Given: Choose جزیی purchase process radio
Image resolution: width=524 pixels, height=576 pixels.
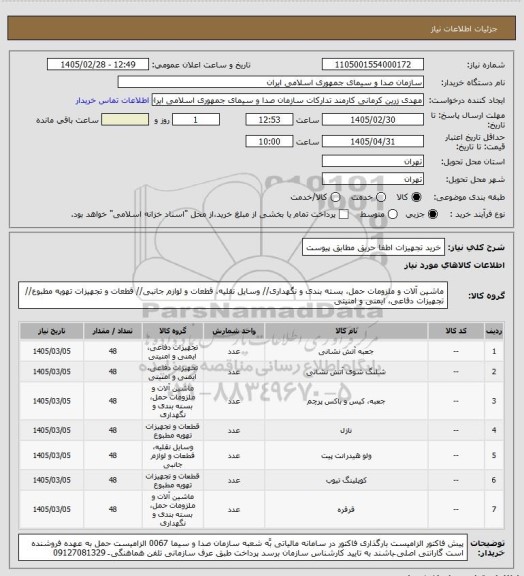Looking at the screenshot, I should pyautogui.click(x=433, y=214).
